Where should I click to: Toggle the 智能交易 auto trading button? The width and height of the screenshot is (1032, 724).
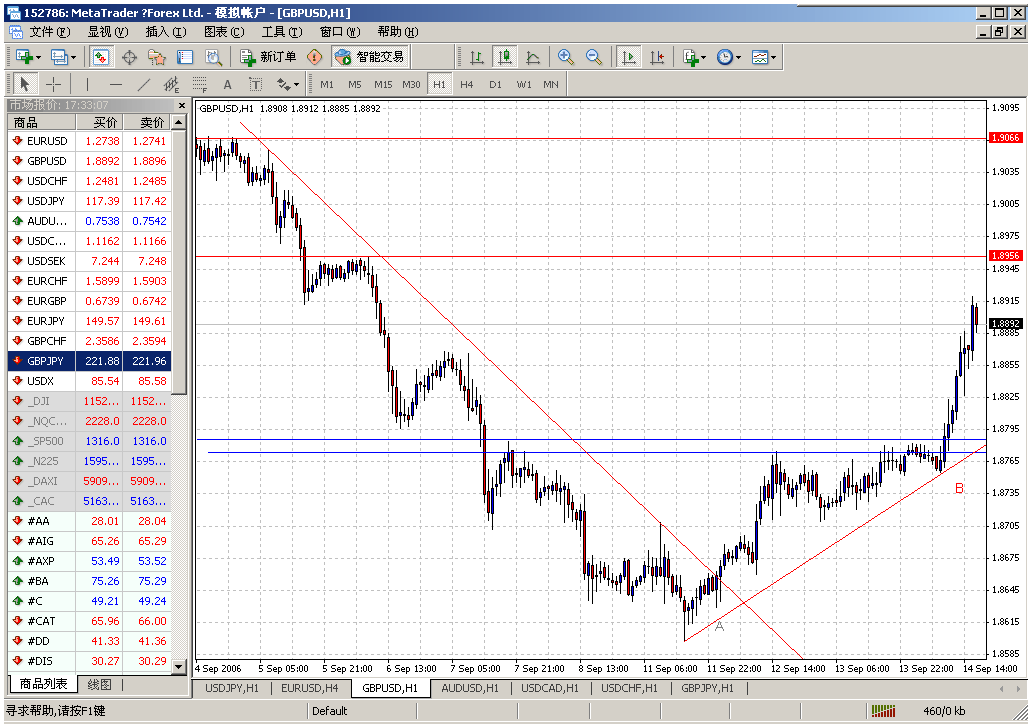click(x=371, y=57)
